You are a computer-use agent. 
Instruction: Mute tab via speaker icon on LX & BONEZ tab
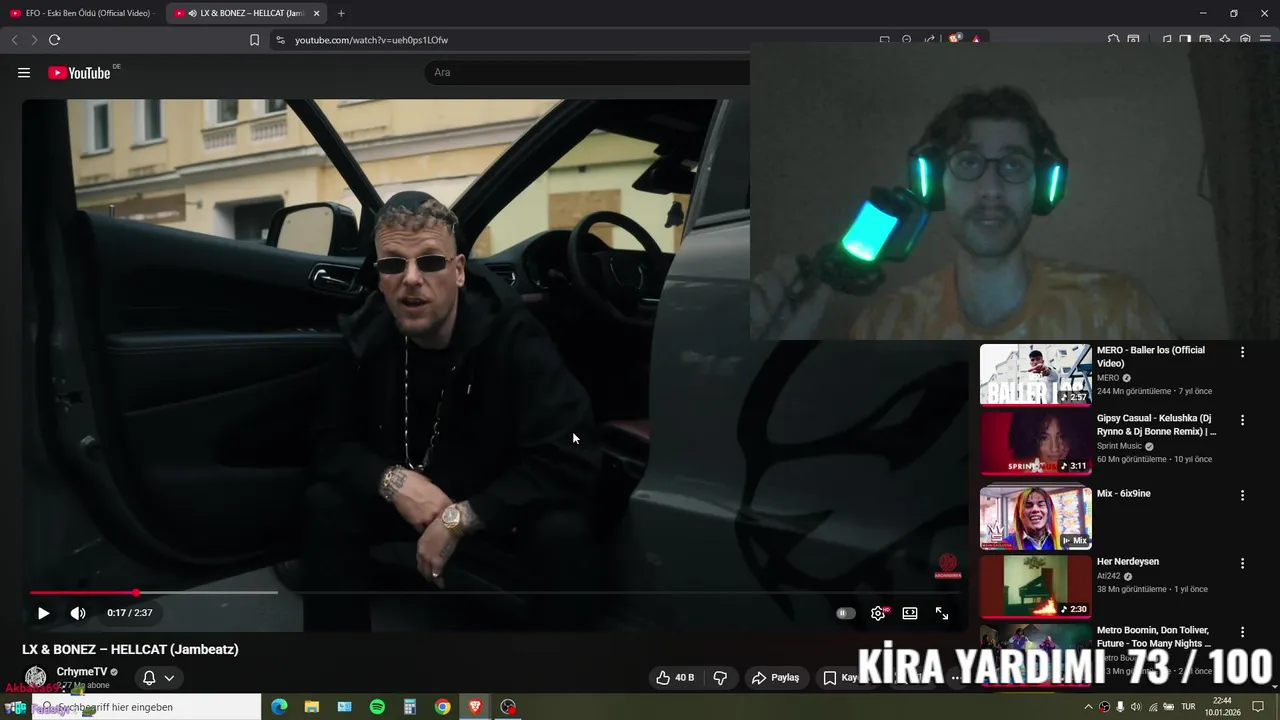pos(192,13)
